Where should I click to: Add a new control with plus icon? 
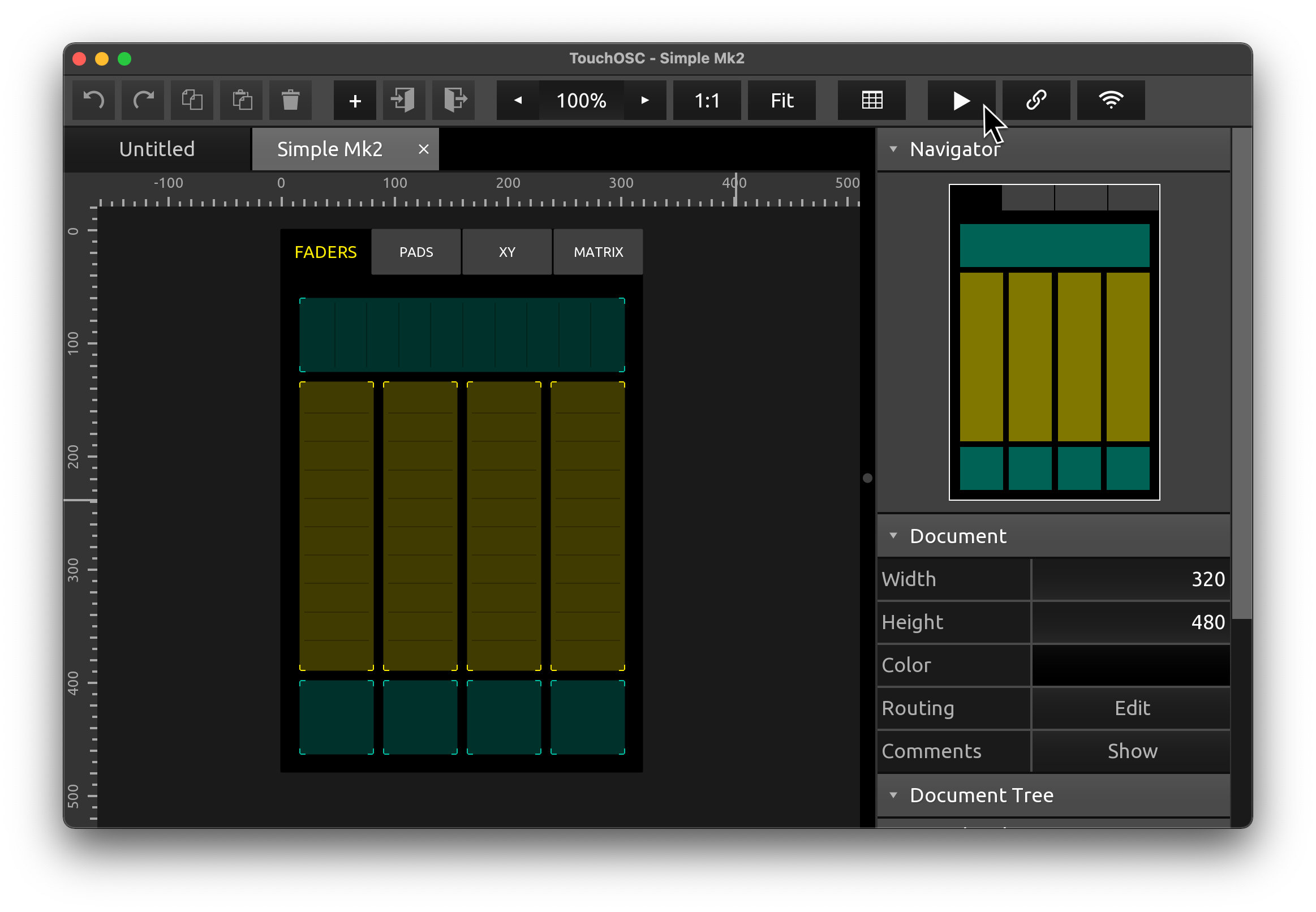point(355,100)
